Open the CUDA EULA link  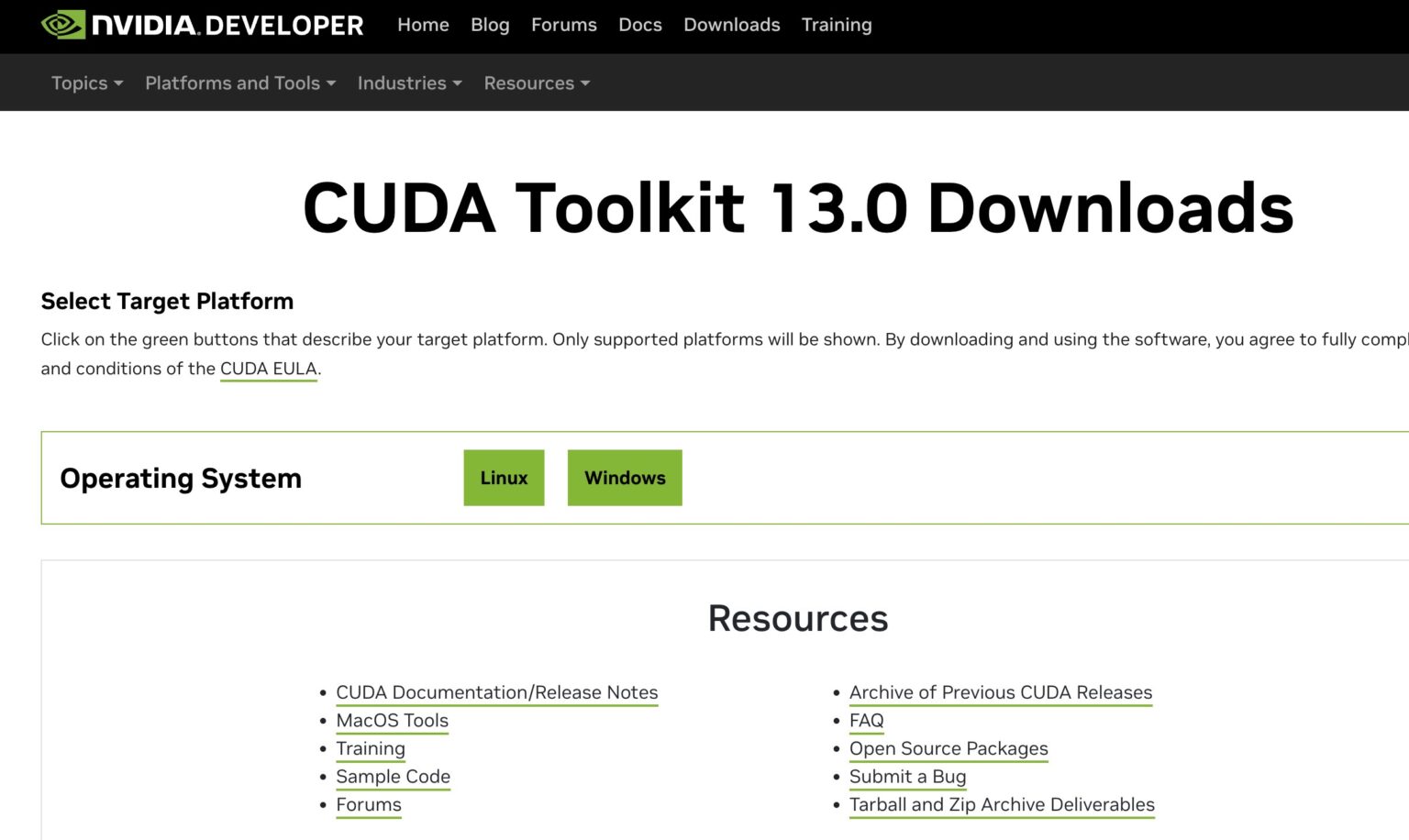(268, 369)
